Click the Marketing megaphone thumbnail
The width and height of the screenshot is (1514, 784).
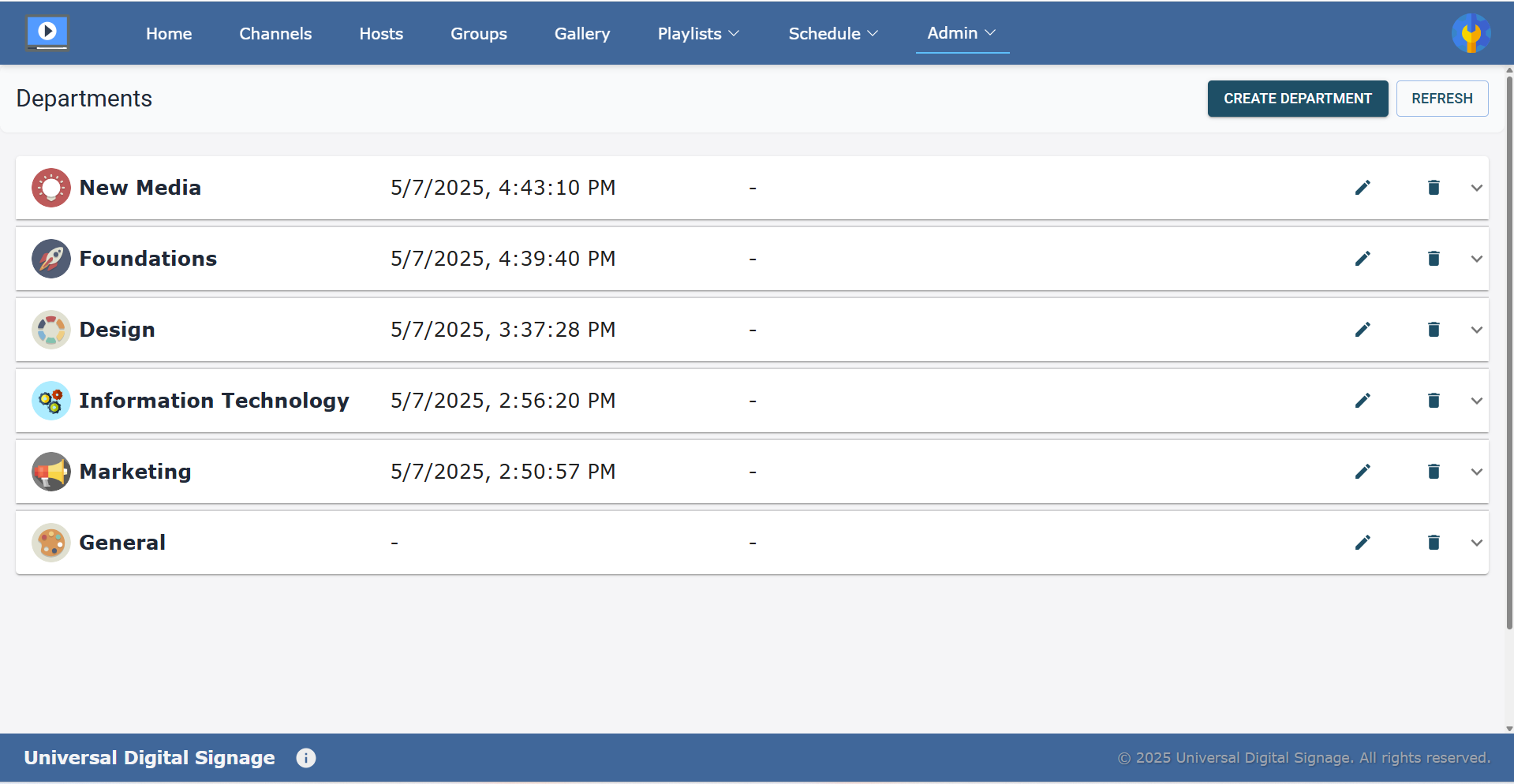51,472
